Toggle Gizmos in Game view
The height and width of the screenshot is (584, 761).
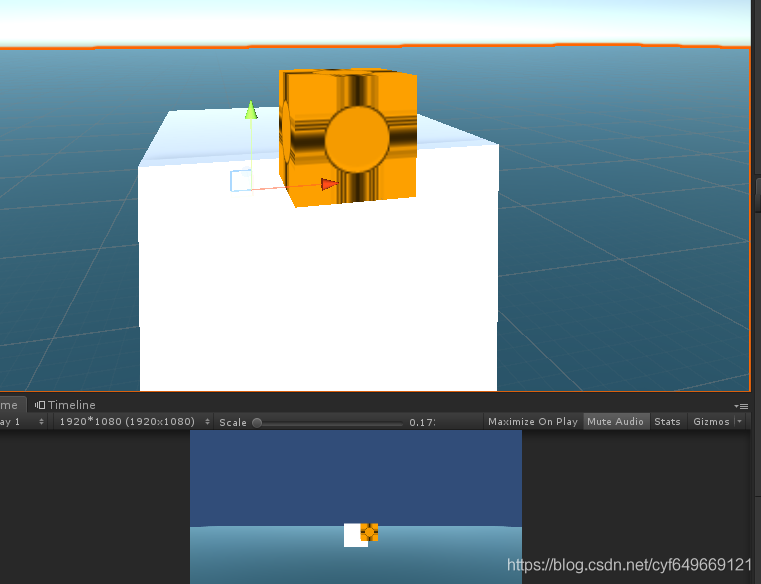tap(711, 422)
